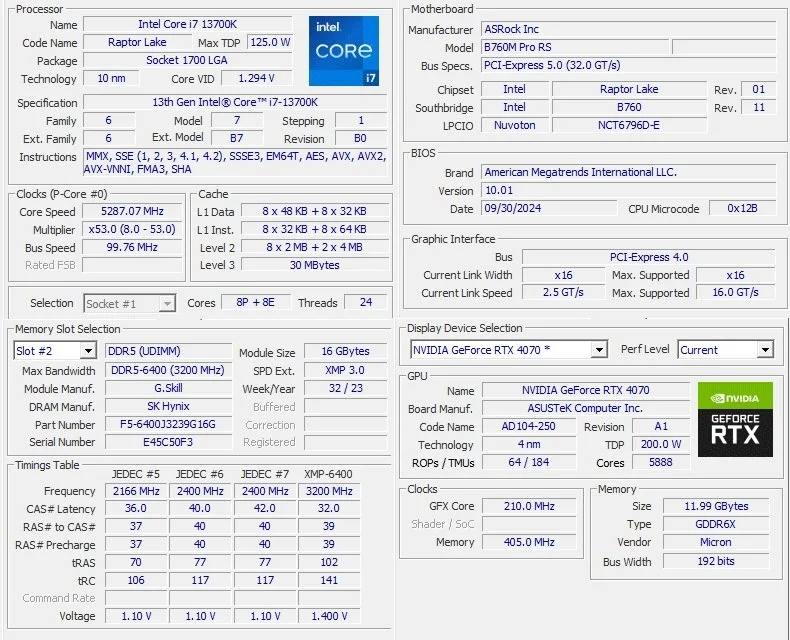Image resolution: width=790 pixels, height=640 pixels.
Task: Click the Current Link Speed 2.5 GT/s
Action: [x=563, y=292]
